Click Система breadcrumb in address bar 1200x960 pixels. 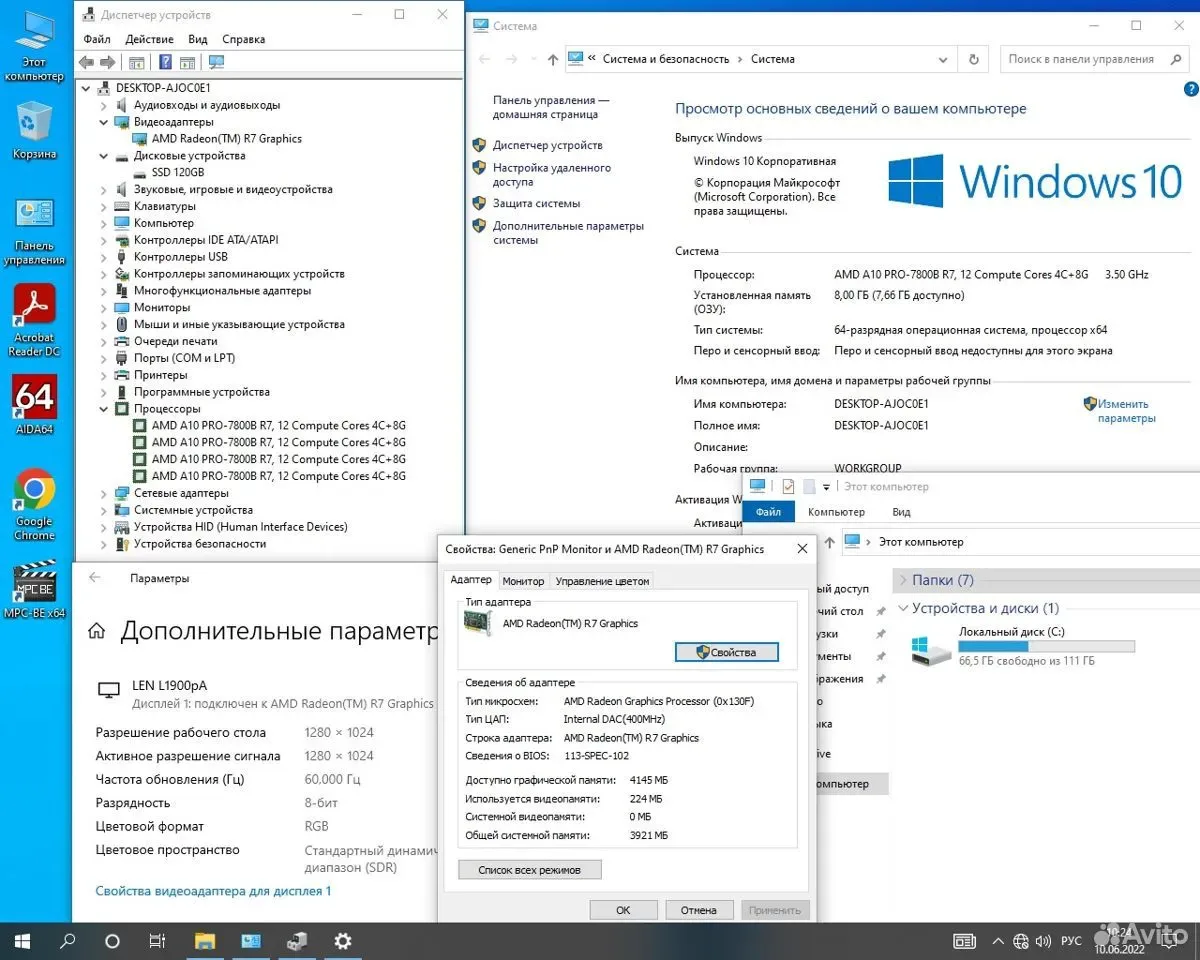click(x=773, y=59)
